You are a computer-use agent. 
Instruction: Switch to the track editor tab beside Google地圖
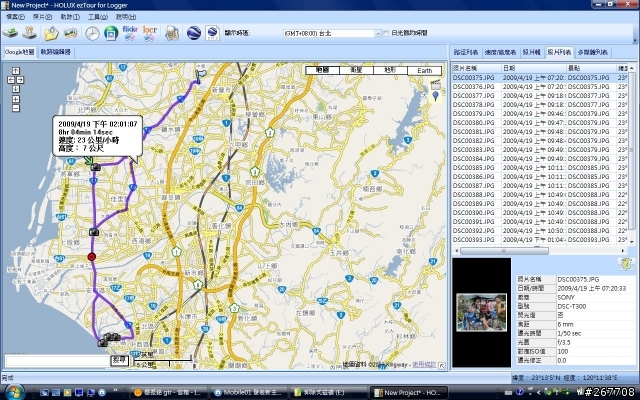point(56,52)
